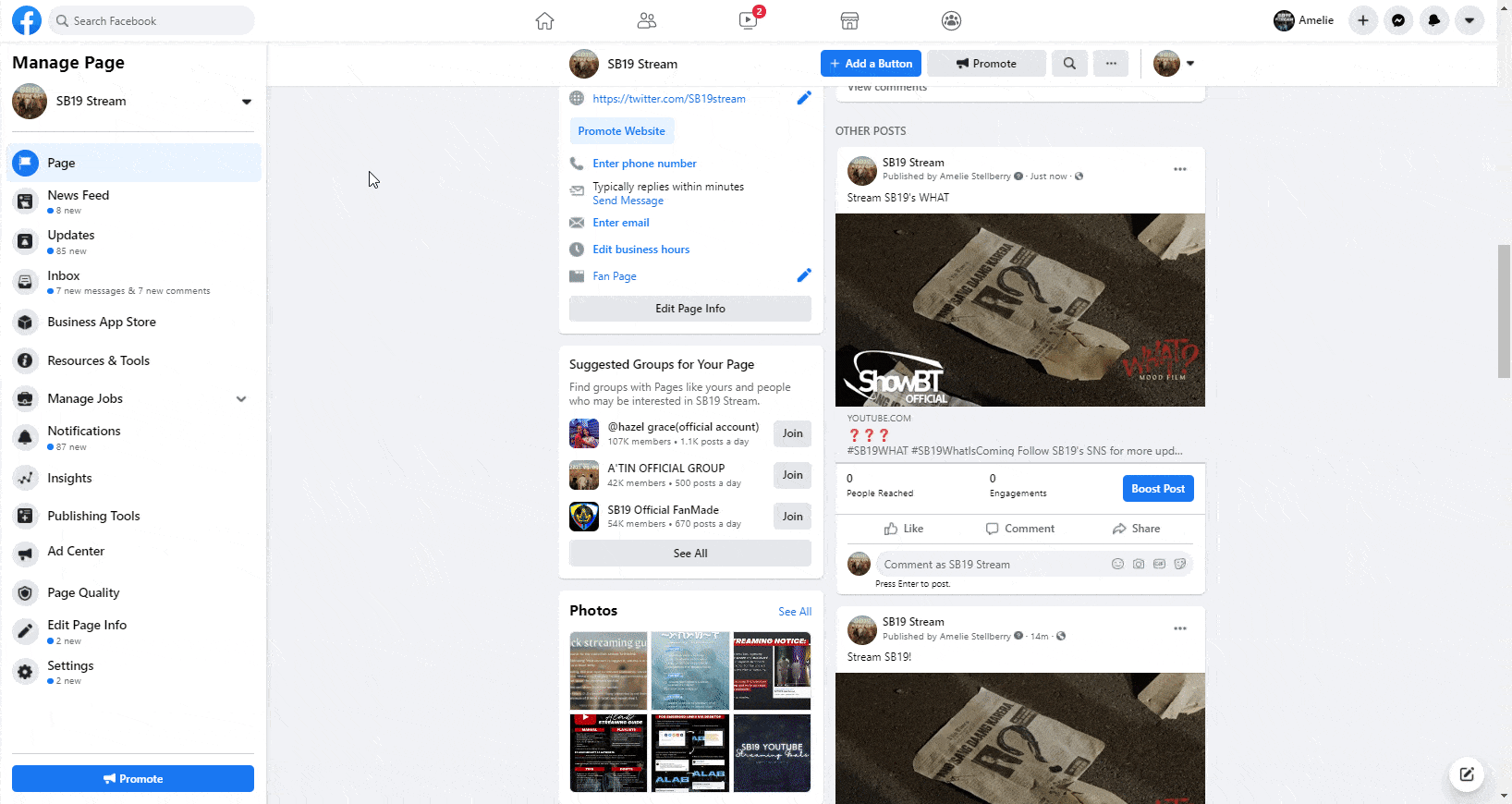The width and height of the screenshot is (1512, 804).
Task: Open Messenger icon in top bar
Action: tap(1398, 20)
